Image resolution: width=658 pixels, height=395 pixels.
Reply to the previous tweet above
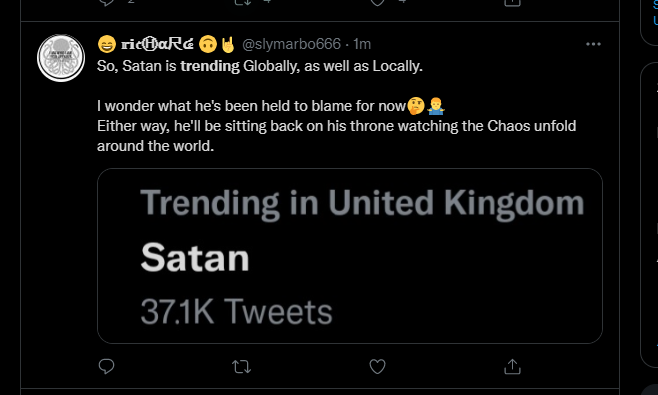pos(106,3)
